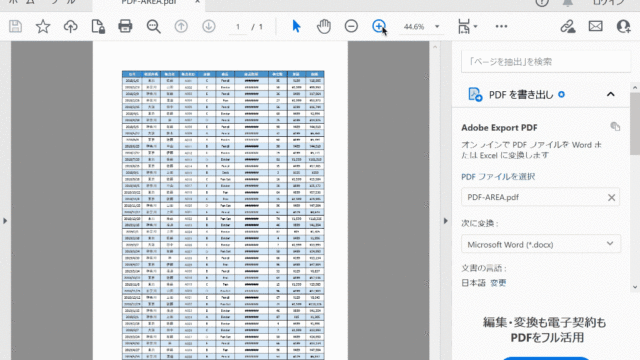Click the Save file icon

(x=16, y=27)
